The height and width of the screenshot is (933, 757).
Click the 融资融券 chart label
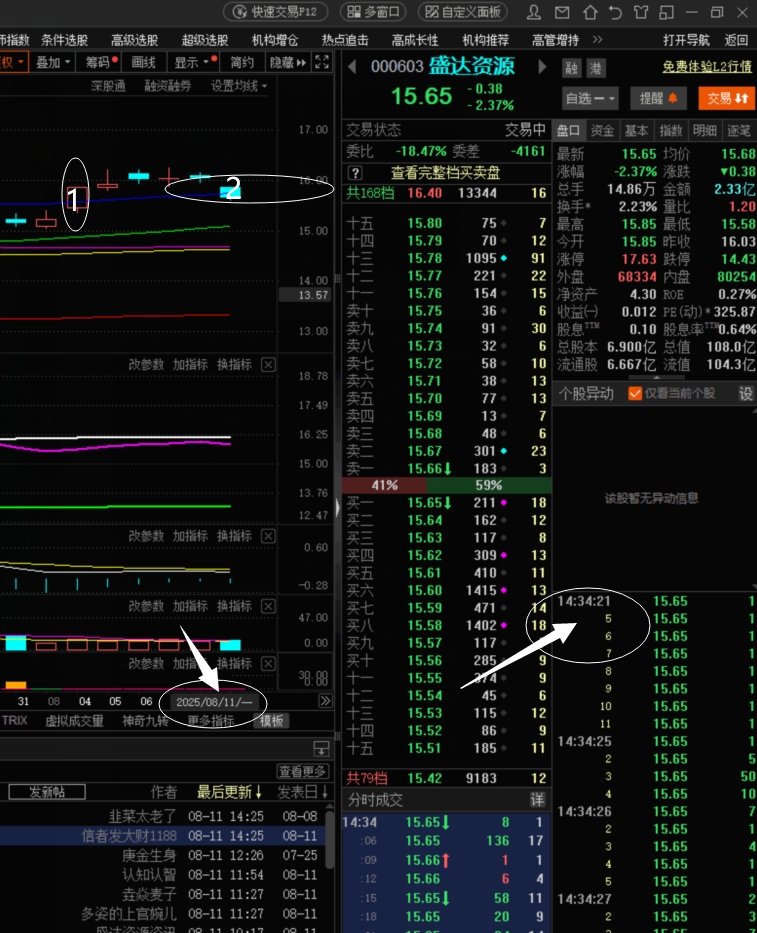point(168,86)
